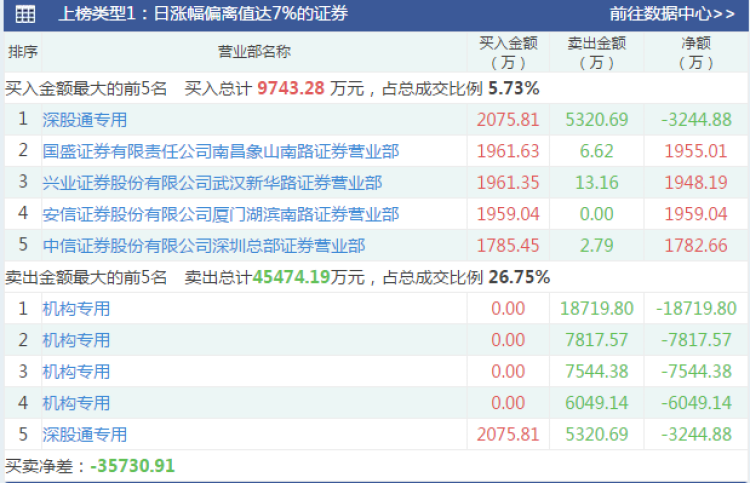The width and height of the screenshot is (750, 483).
Task: Select sell total value 45474.19
Action: 291,277
